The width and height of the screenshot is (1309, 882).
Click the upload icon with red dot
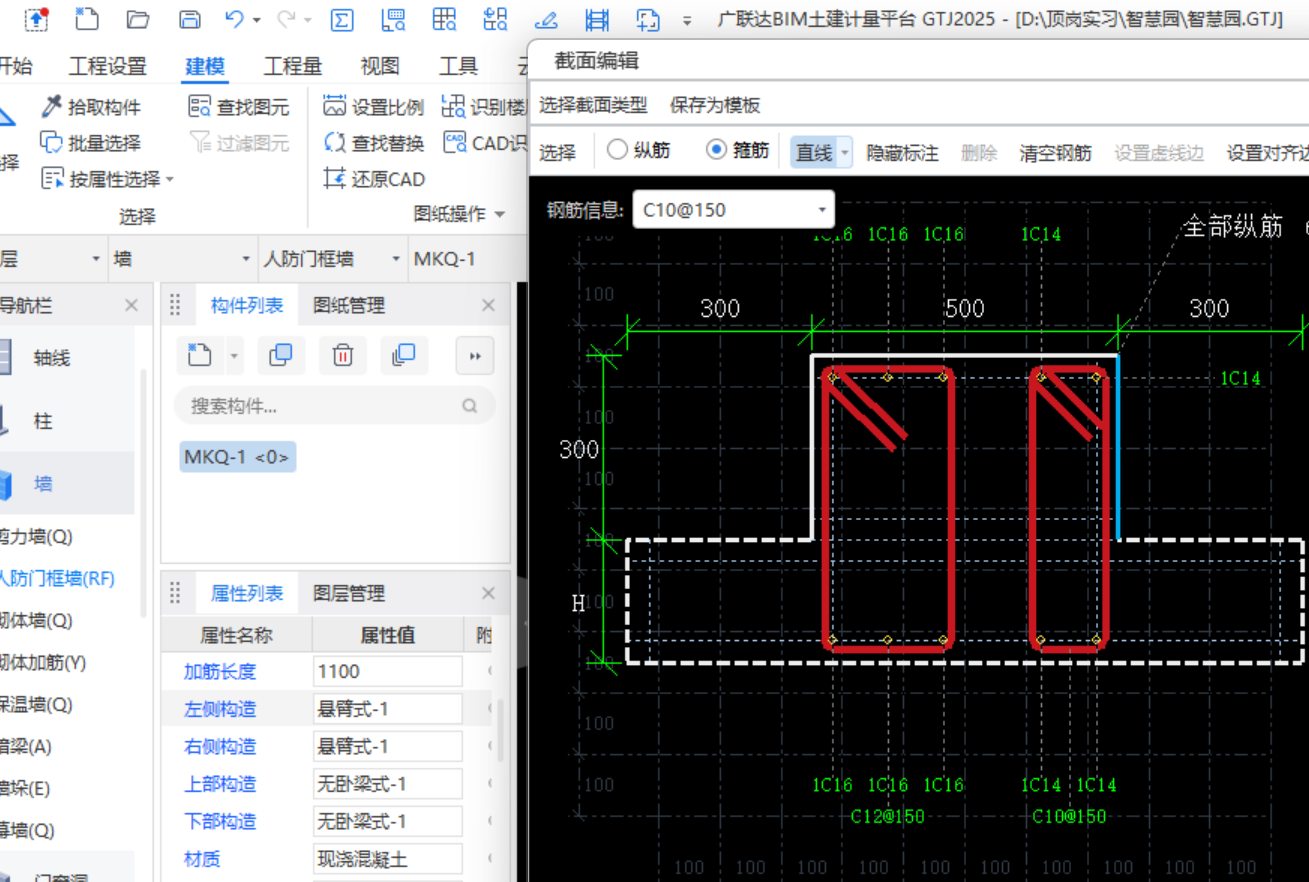pos(36,19)
